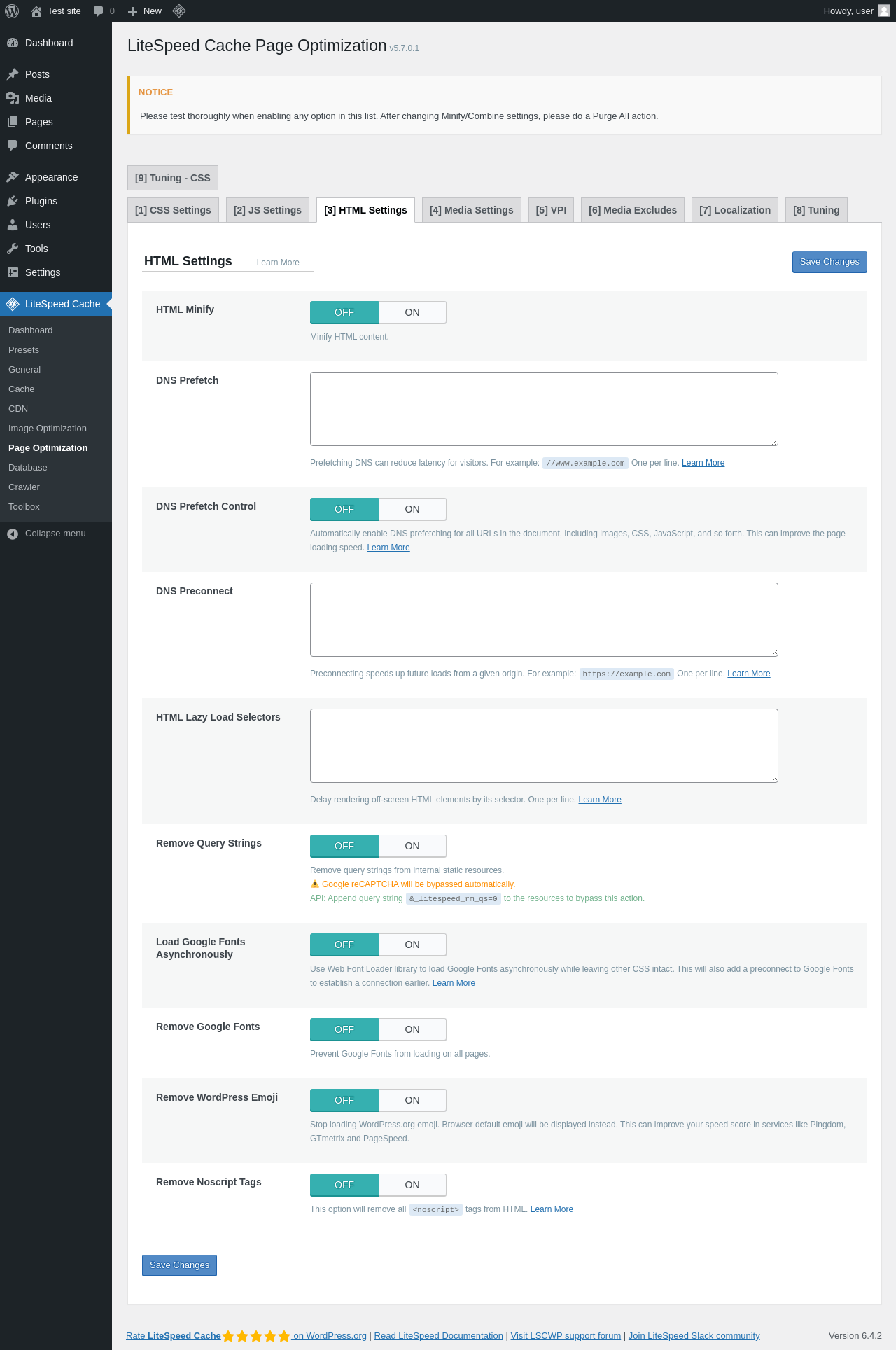Open DNS Prefetch Learn More link
Viewport: 896px width, 1350px height.
point(703,463)
